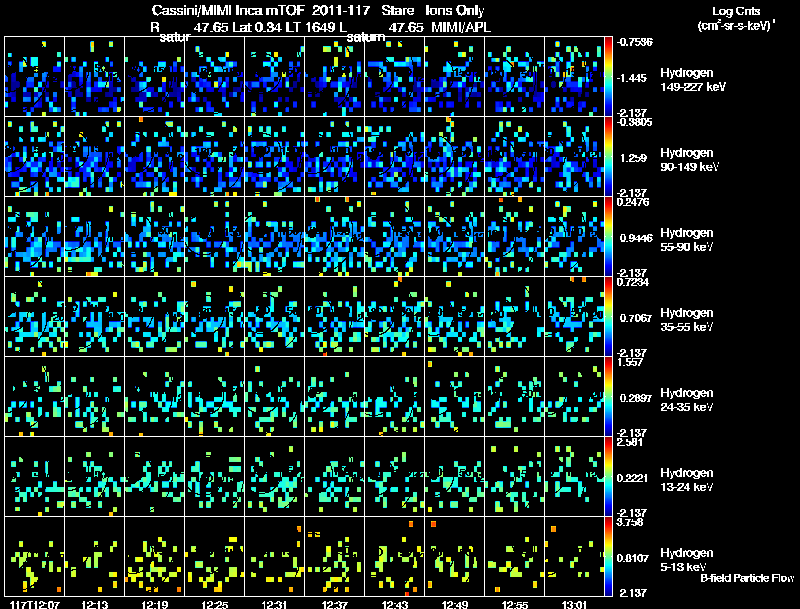Click the Hydrogen 24-35 keV row label

pyautogui.click(x=687, y=400)
